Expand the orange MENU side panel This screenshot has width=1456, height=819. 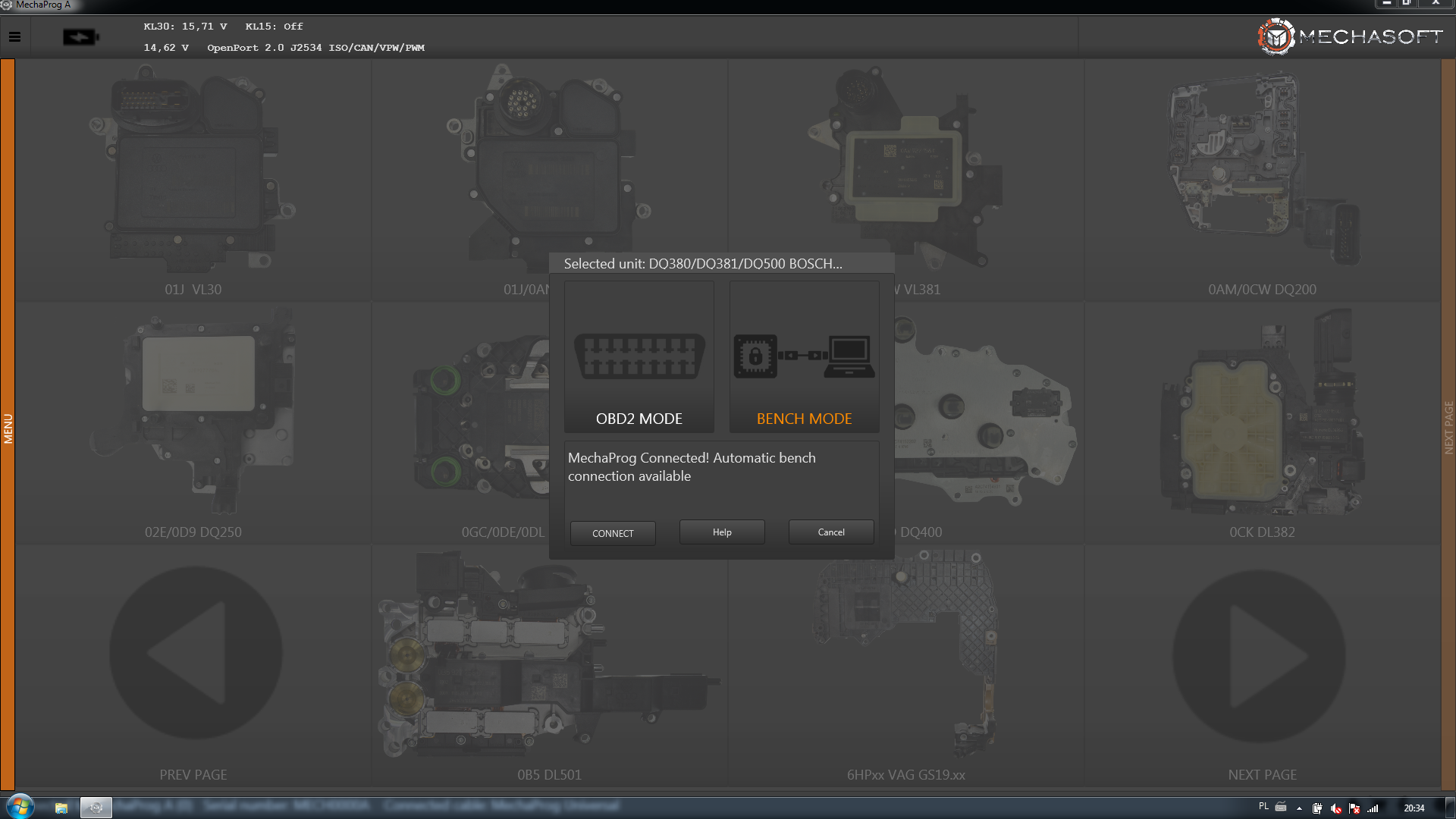[8, 428]
